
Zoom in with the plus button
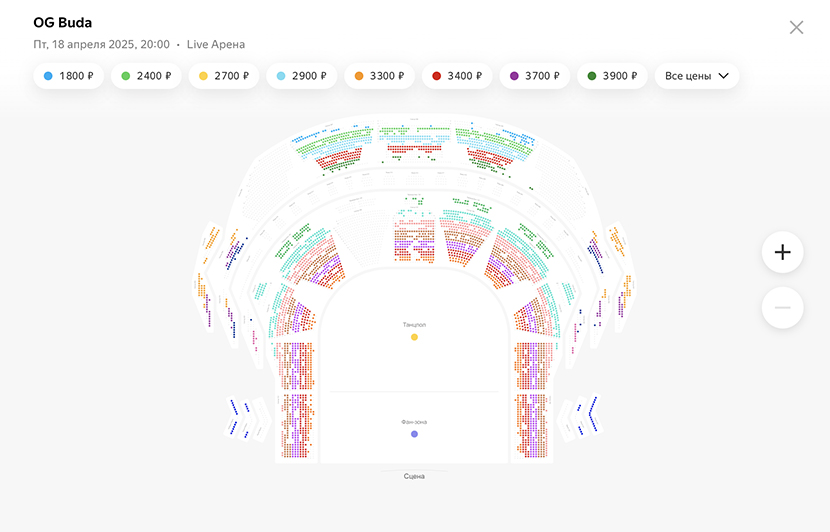[x=782, y=252]
